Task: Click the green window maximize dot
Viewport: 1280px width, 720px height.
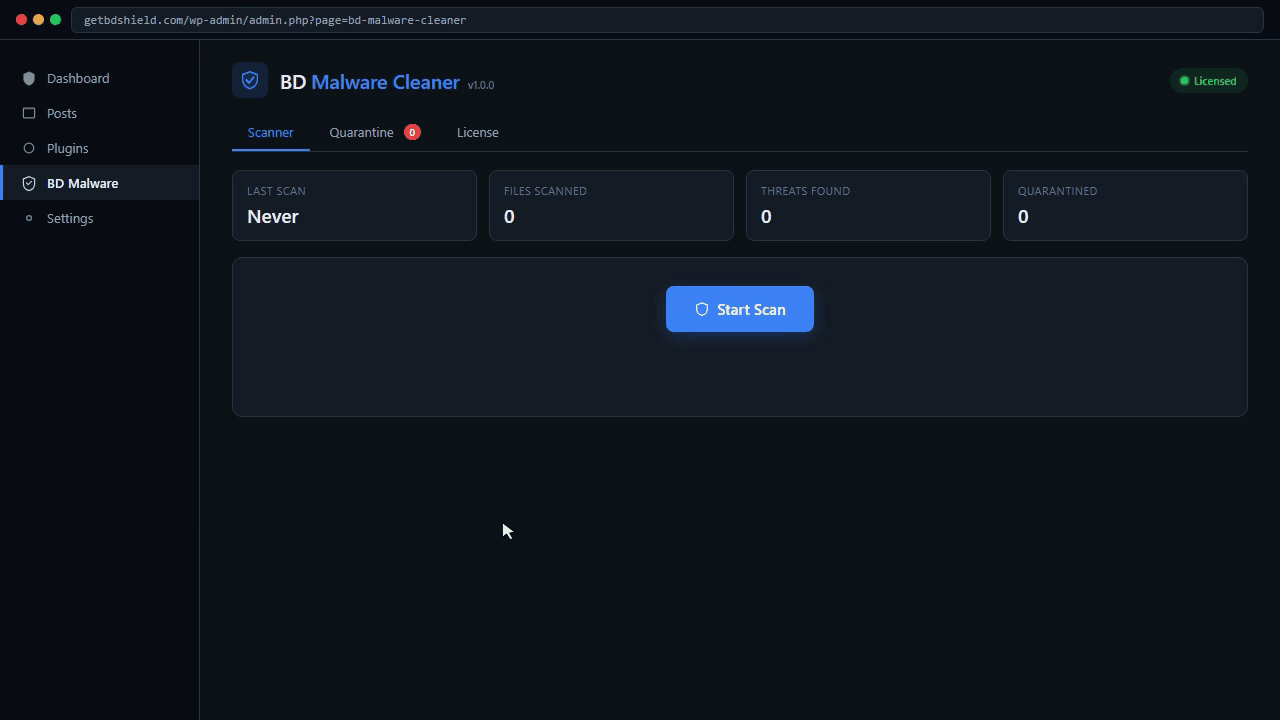Action: coord(55,20)
